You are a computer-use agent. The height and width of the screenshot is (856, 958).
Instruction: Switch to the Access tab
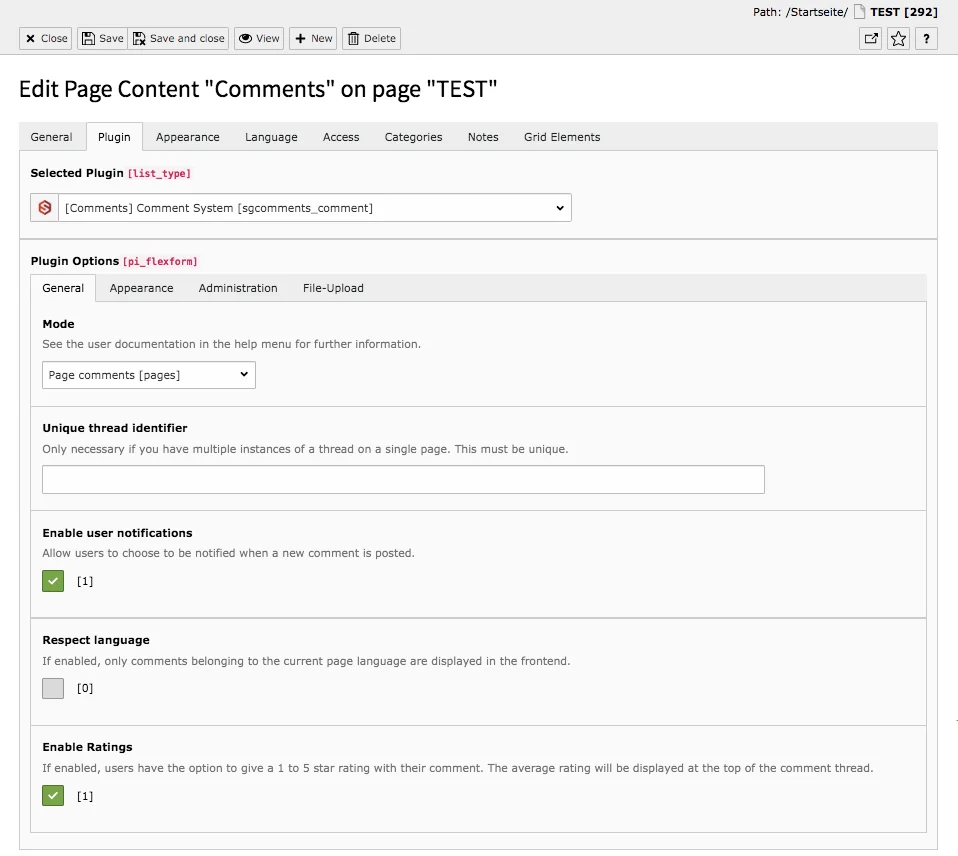coord(341,137)
